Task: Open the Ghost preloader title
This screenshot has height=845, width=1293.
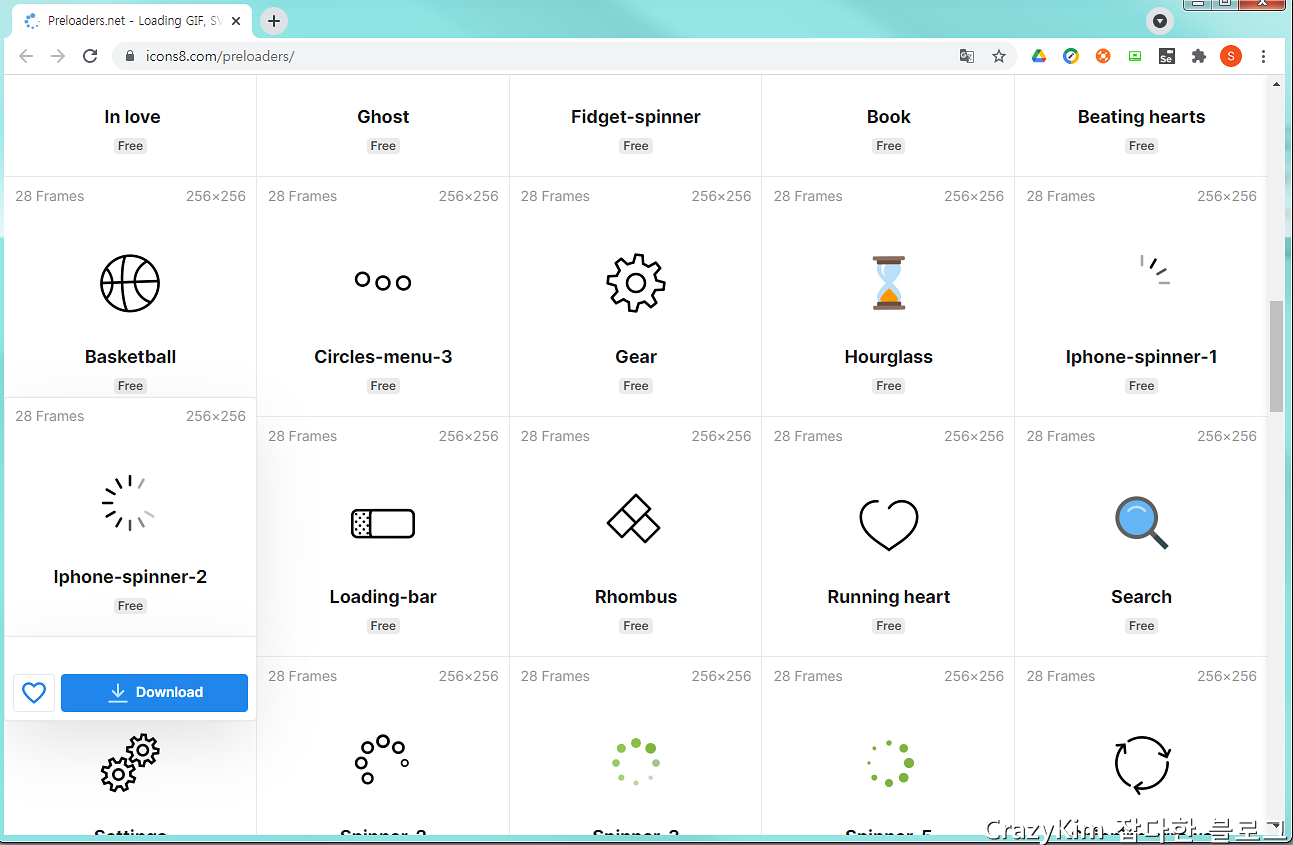Action: point(383,117)
